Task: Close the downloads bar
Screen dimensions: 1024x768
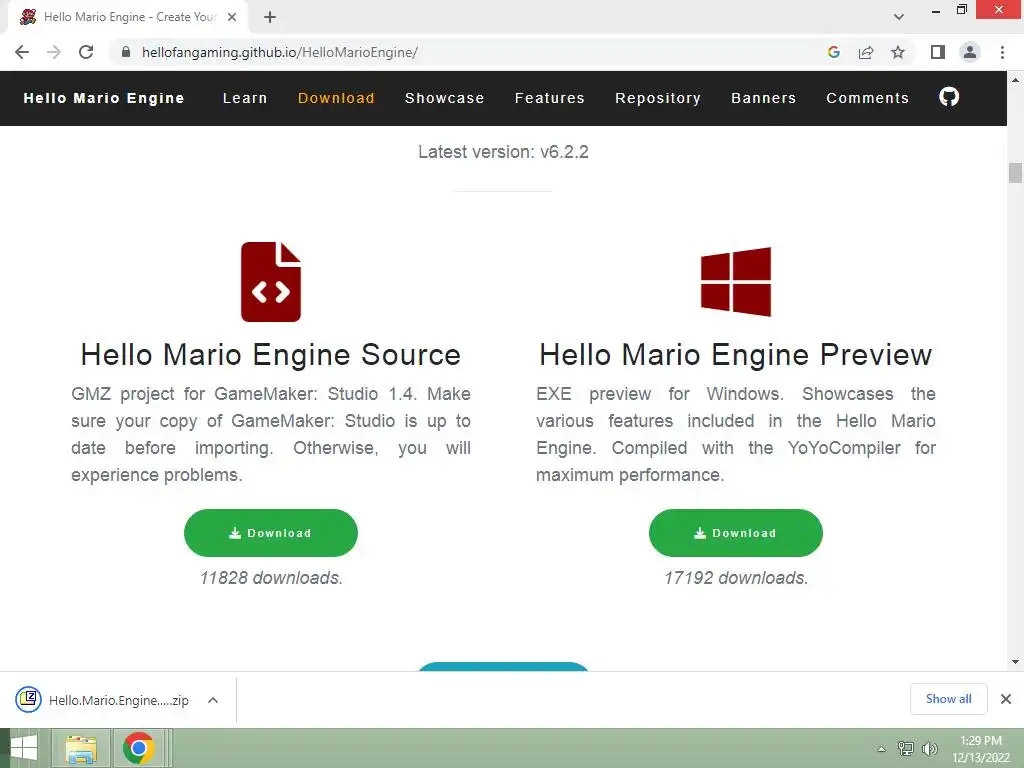Action: click(1006, 699)
